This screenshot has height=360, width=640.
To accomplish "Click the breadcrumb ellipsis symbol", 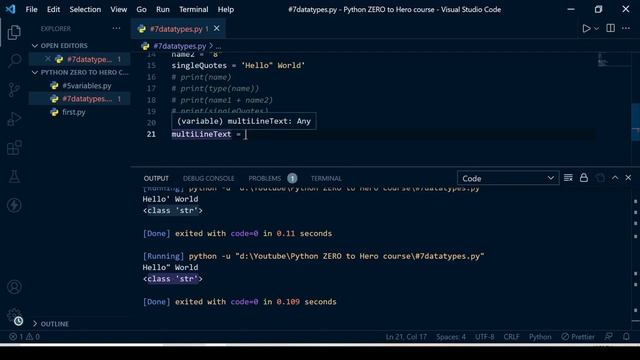I will pyautogui.click(x=218, y=46).
